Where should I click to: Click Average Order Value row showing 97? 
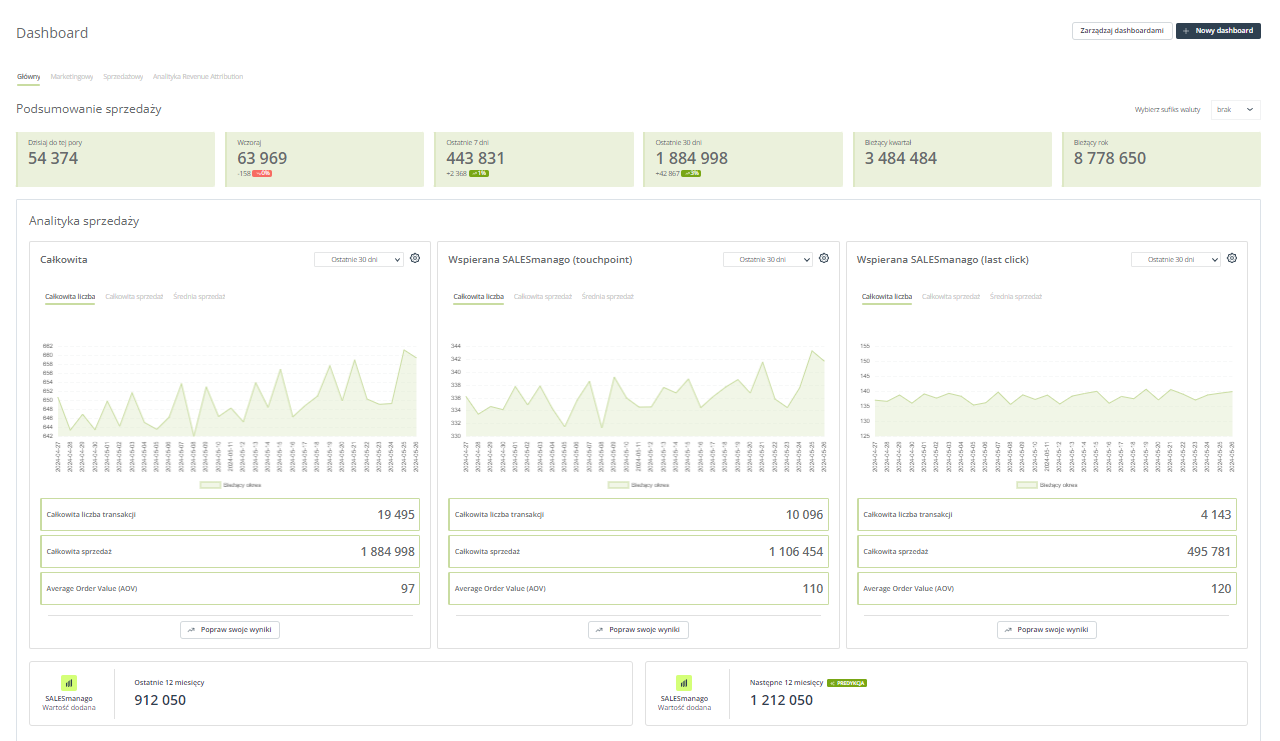pyautogui.click(x=230, y=588)
